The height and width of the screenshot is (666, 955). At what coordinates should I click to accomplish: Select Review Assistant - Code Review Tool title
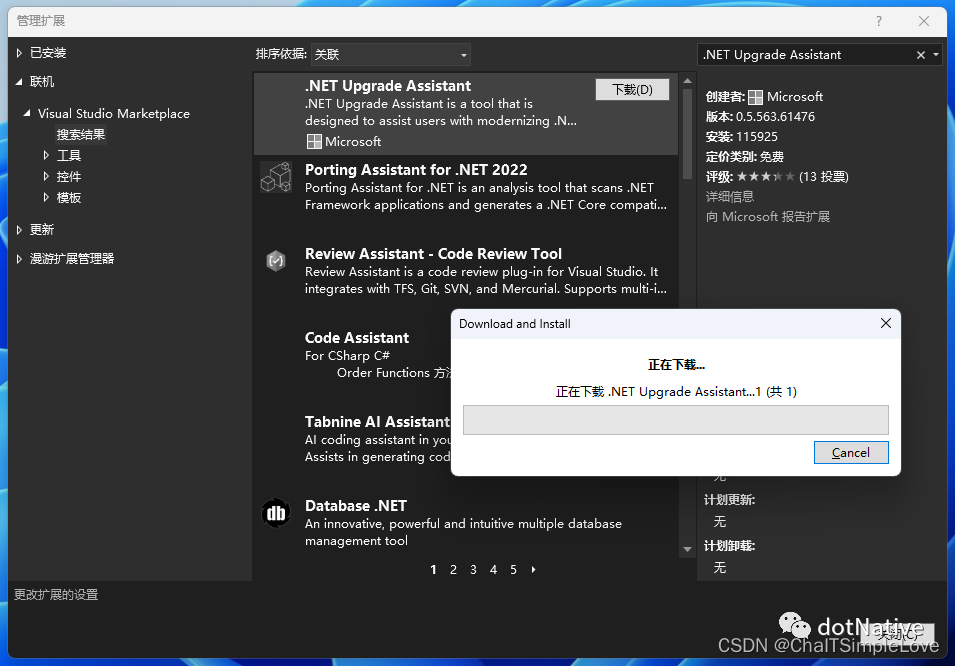click(433, 254)
